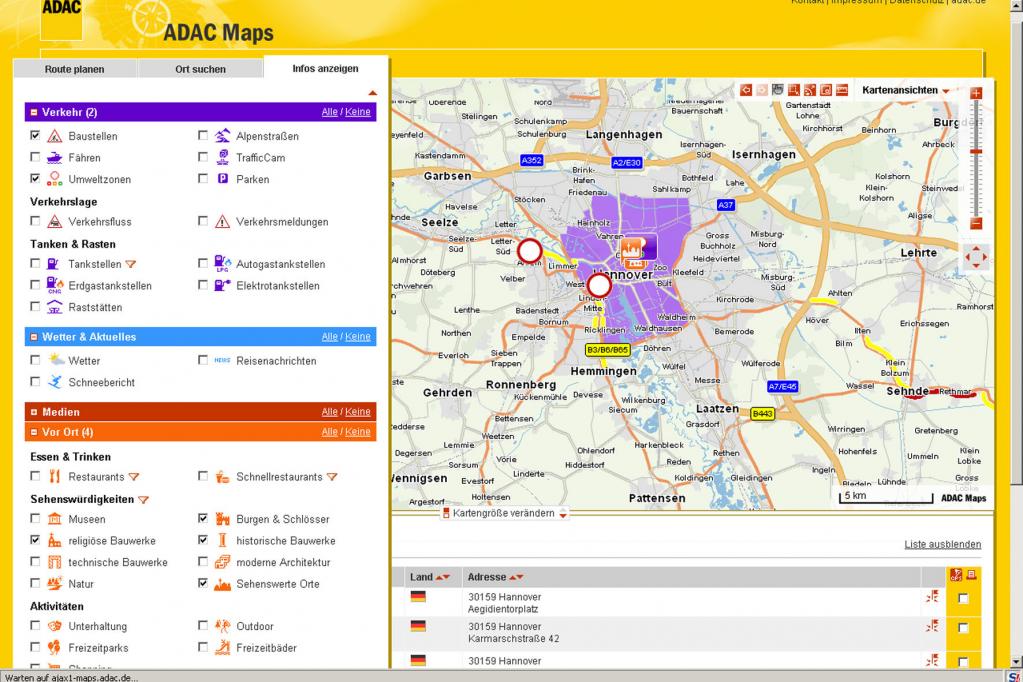1023x682 pixels.
Task: Click the print icon in results header
Action: [971, 574]
